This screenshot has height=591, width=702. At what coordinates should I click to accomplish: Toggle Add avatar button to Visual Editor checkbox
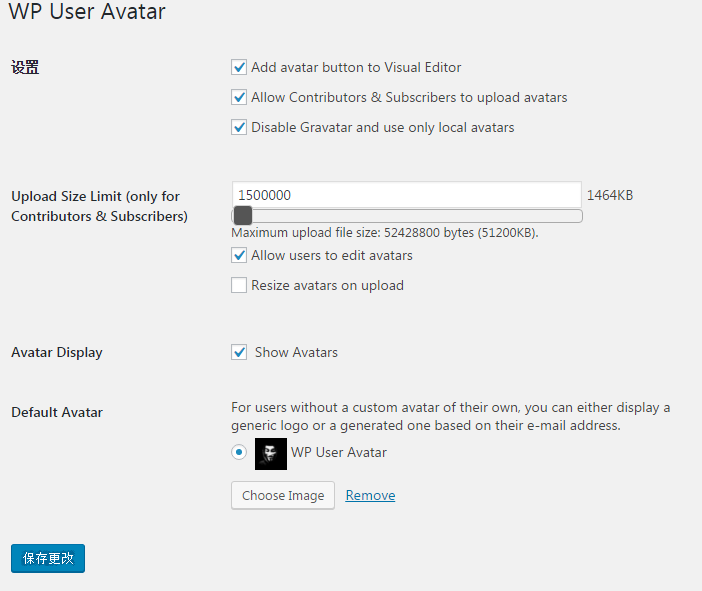tap(239, 68)
